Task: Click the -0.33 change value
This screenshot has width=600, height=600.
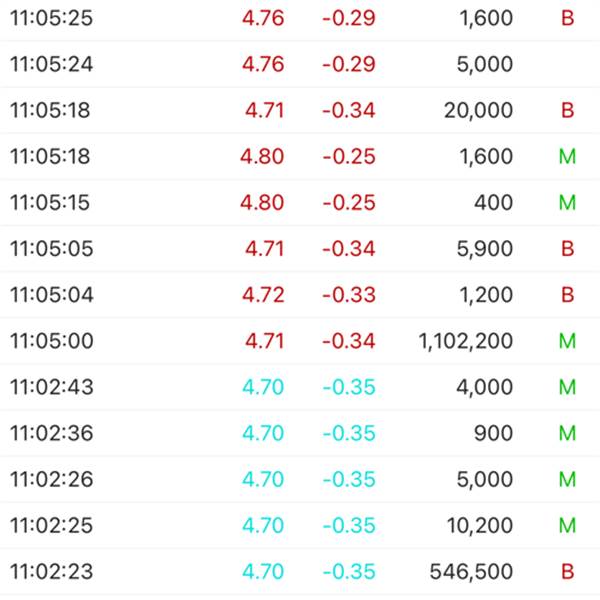Action: click(x=349, y=295)
